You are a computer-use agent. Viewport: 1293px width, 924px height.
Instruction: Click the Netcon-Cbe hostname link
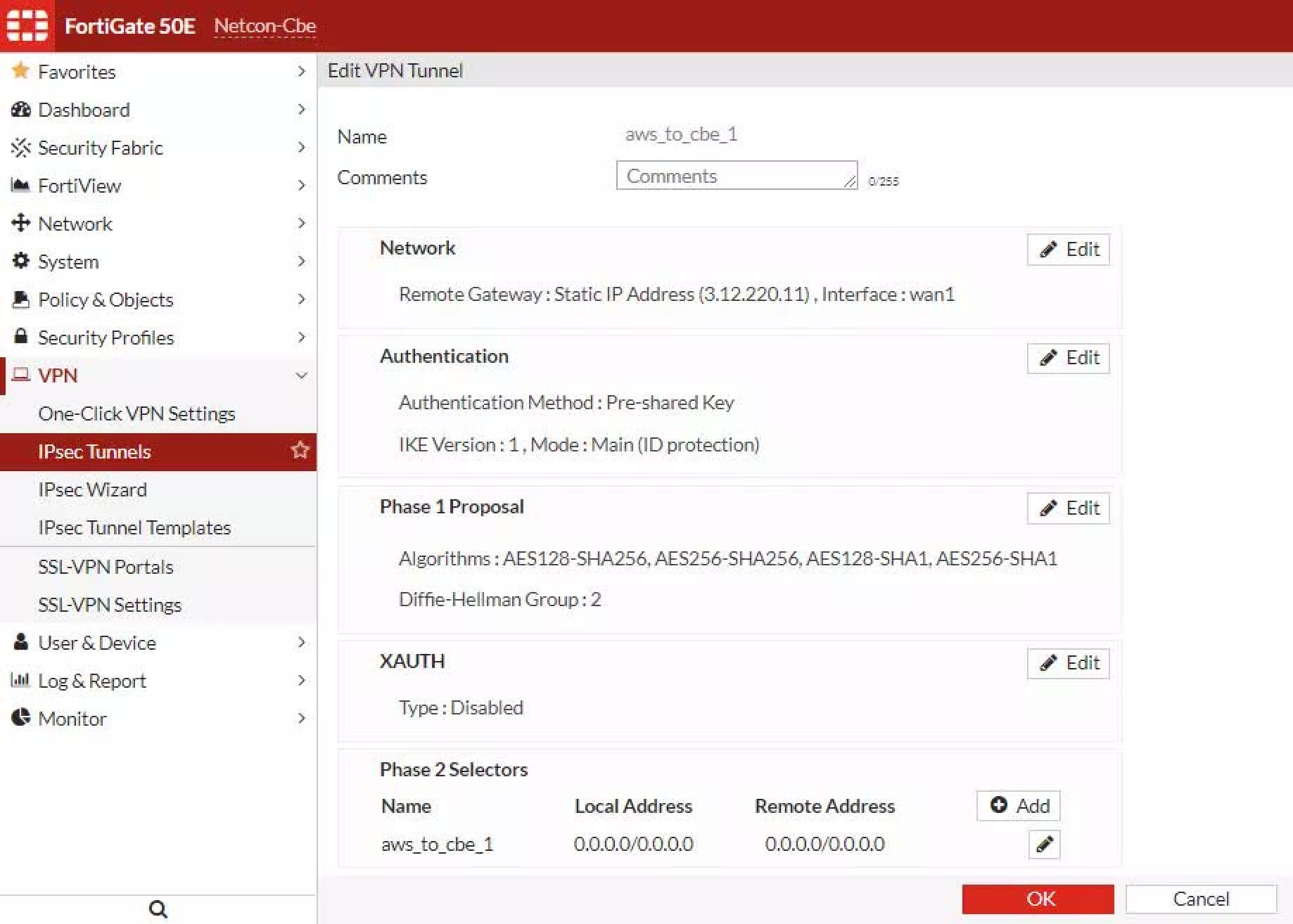click(x=265, y=26)
